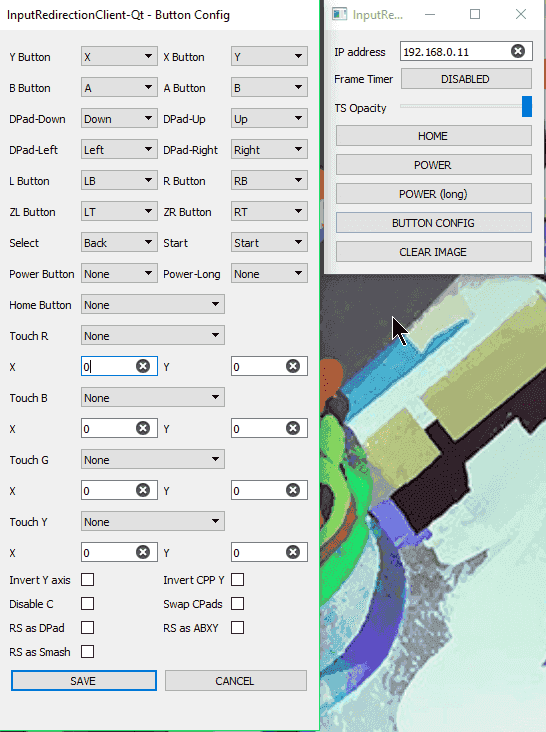Maximize the InputRedirection main window
Screen dimensions: 546x732
[475, 14]
